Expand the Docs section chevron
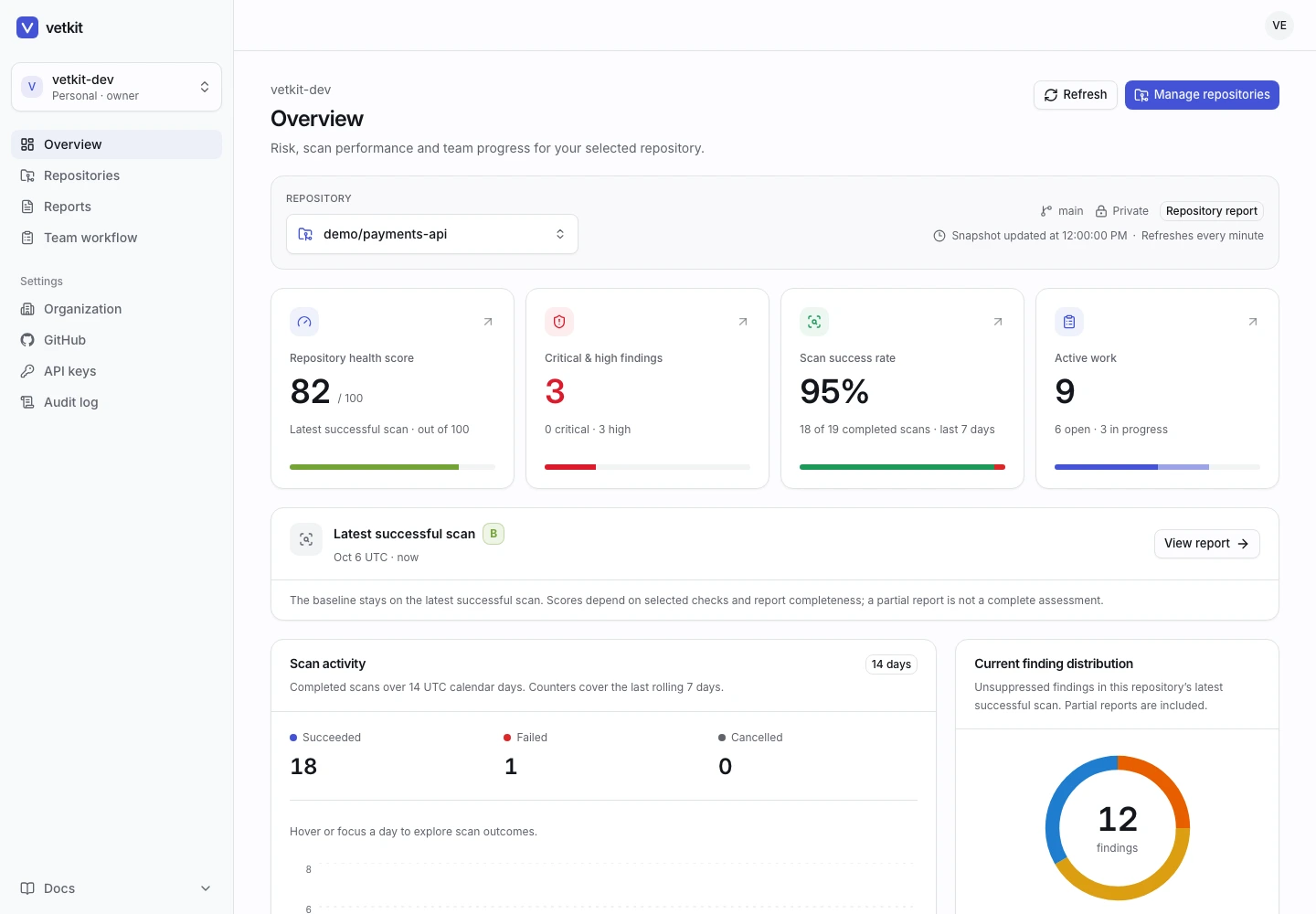This screenshot has width=1316, height=914. coord(206,888)
